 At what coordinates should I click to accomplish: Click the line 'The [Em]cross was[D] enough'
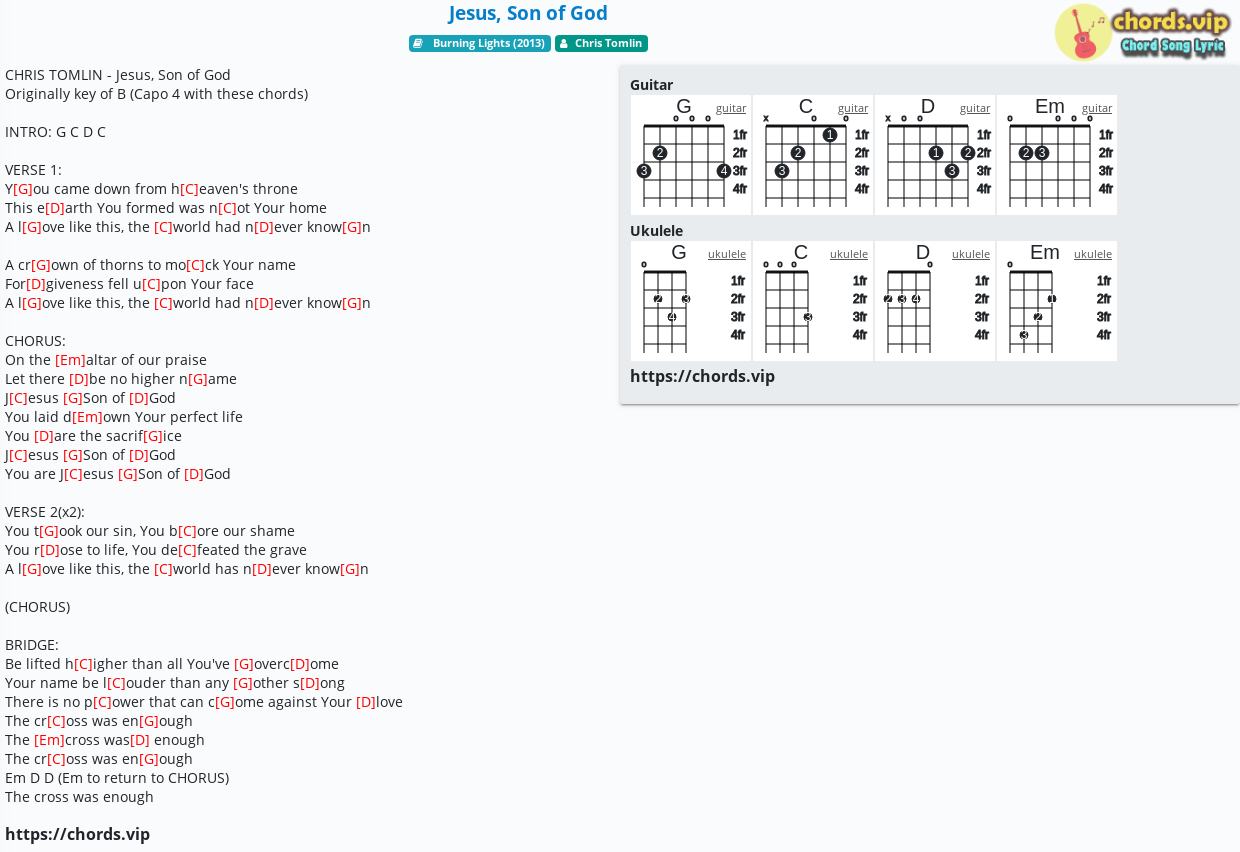(x=105, y=740)
